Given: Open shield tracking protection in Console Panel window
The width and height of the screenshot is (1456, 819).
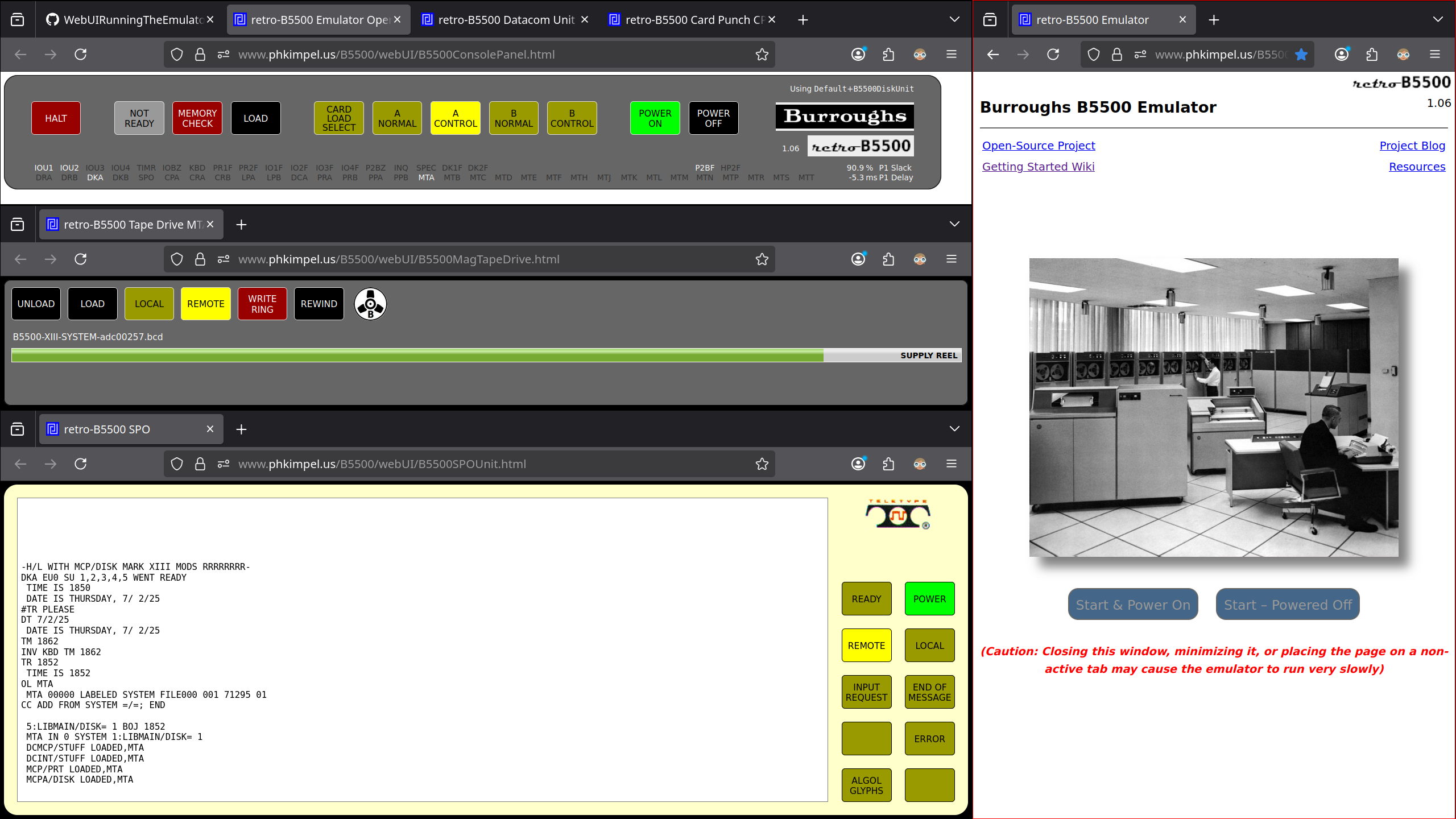Looking at the screenshot, I should click(177, 55).
